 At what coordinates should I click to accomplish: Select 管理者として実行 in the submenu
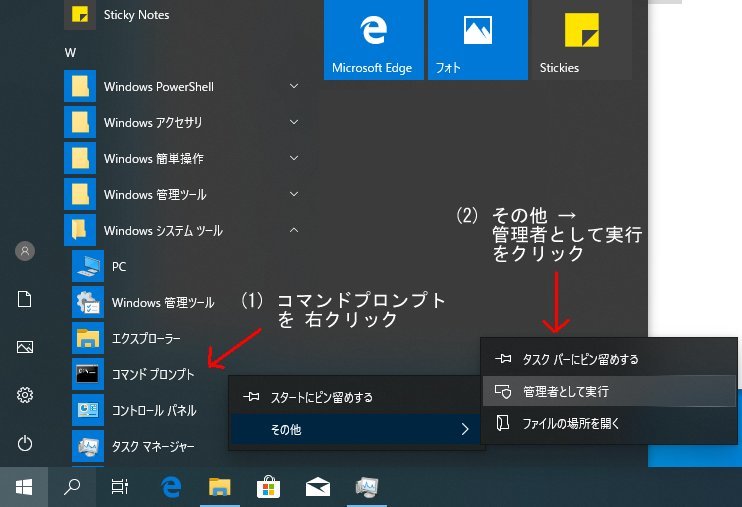coord(565,391)
